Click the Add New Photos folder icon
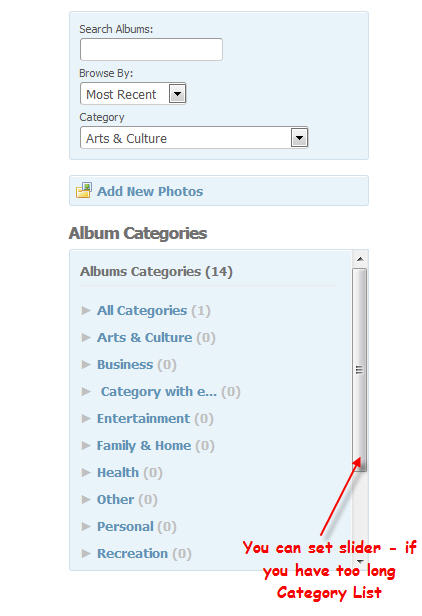The height and width of the screenshot is (616, 422). (x=84, y=191)
